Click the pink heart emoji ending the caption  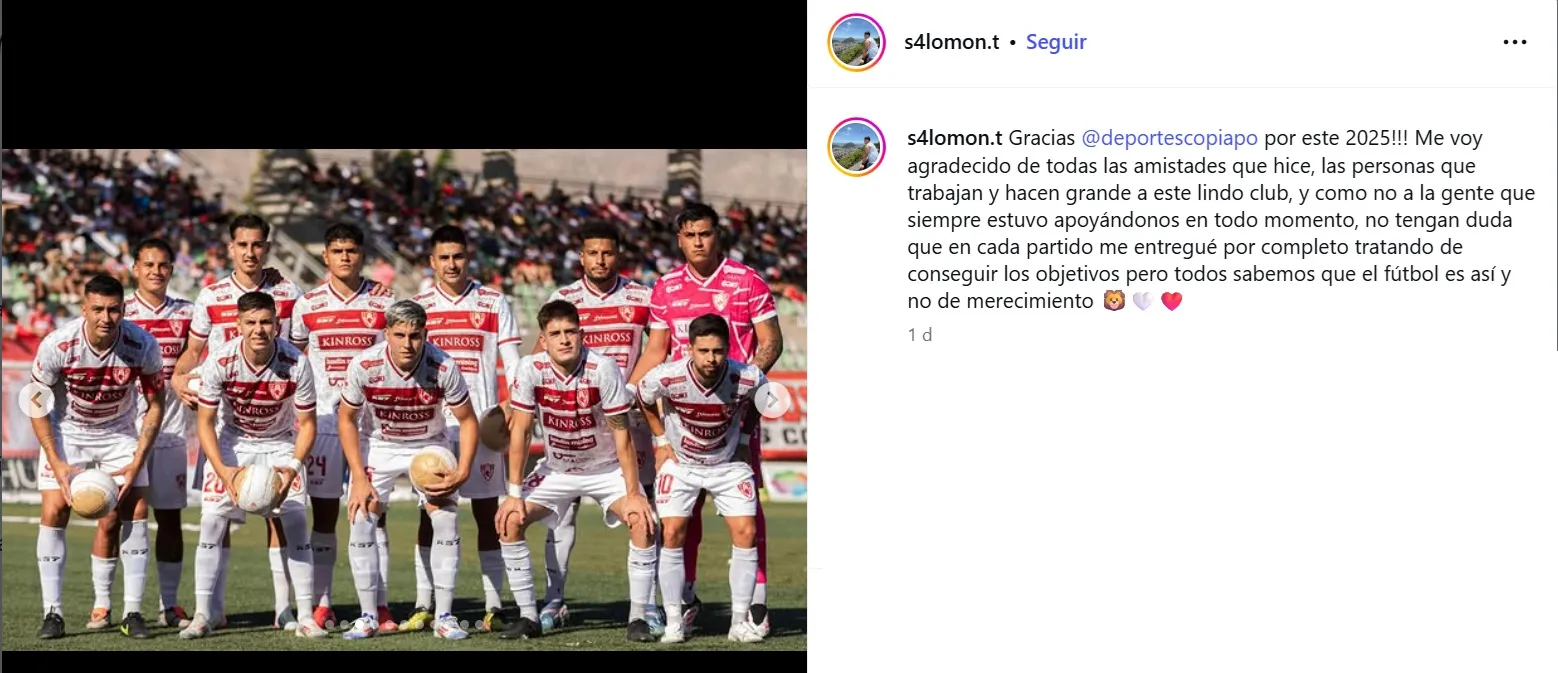[x=1171, y=300]
